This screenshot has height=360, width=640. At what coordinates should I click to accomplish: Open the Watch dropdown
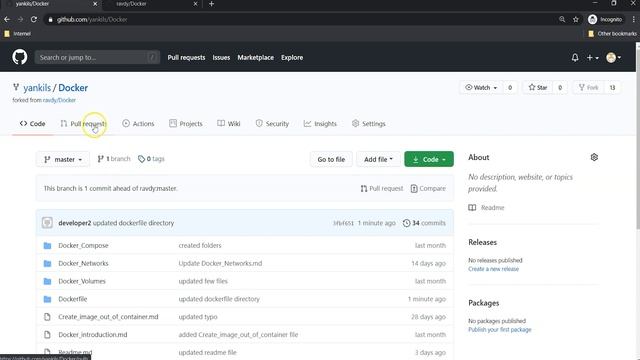482,87
